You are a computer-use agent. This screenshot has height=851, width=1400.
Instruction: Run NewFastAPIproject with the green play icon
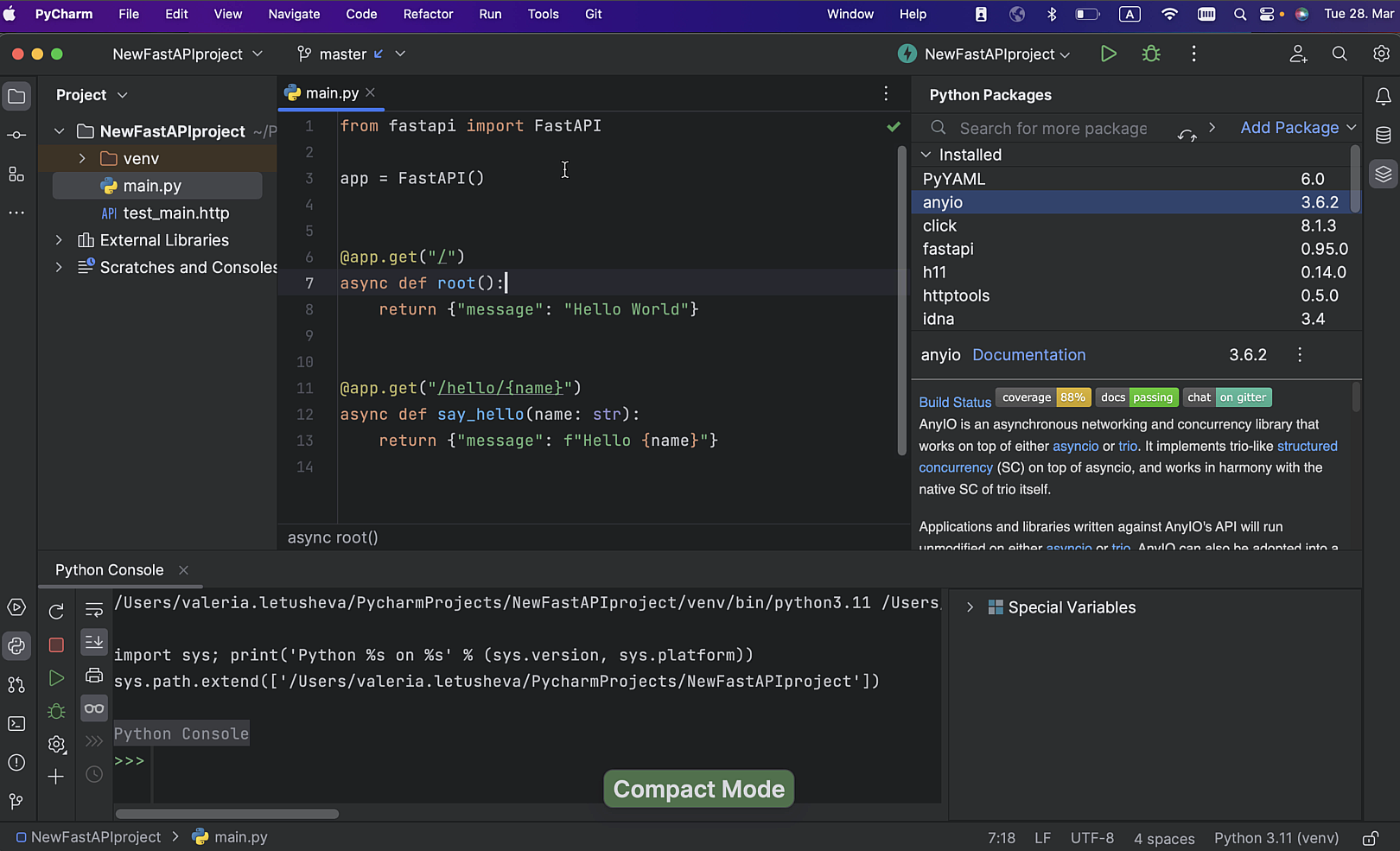tap(1108, 54)
